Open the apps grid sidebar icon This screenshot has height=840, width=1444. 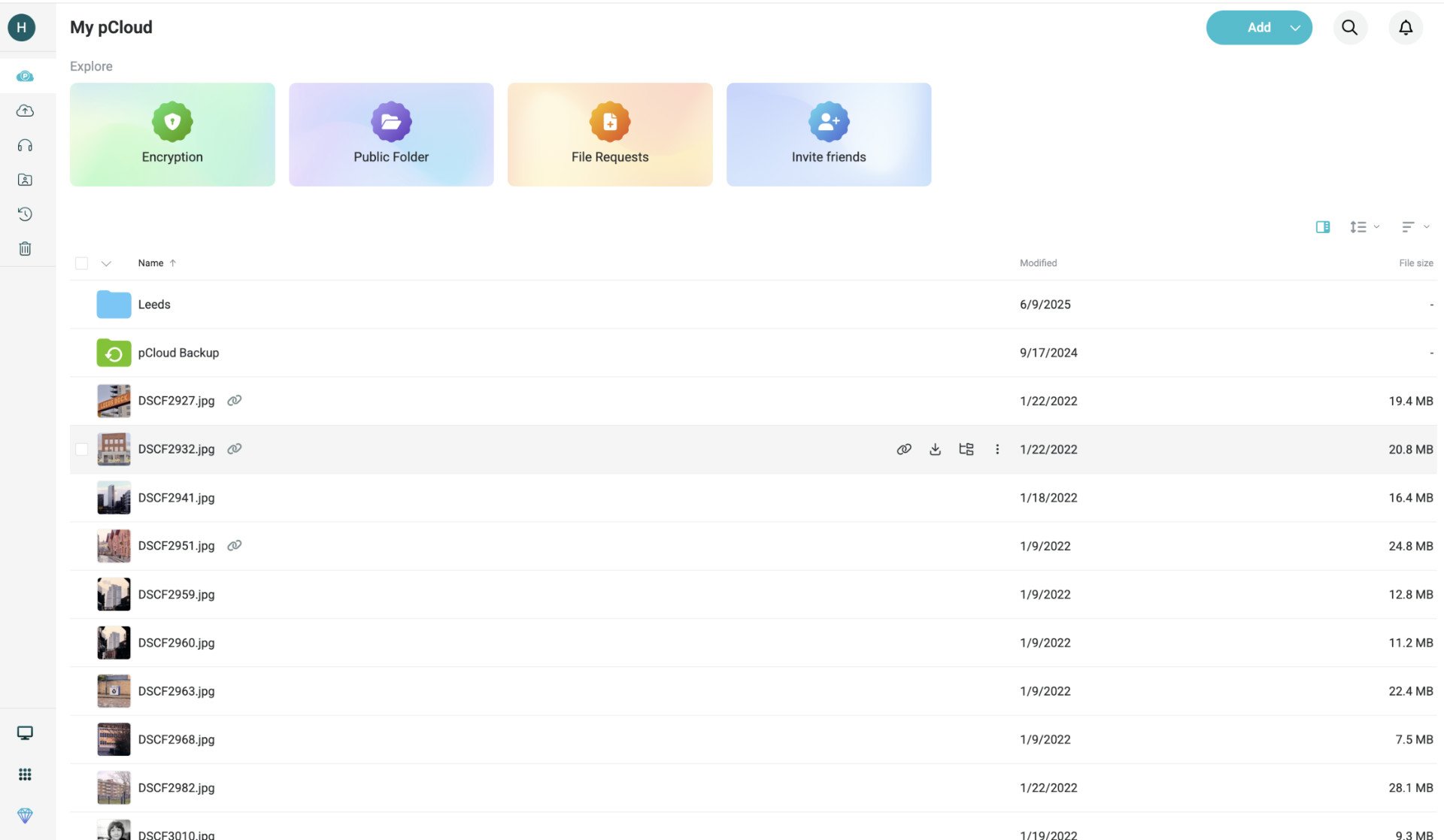pyautogui.click(x=25, y=774)
